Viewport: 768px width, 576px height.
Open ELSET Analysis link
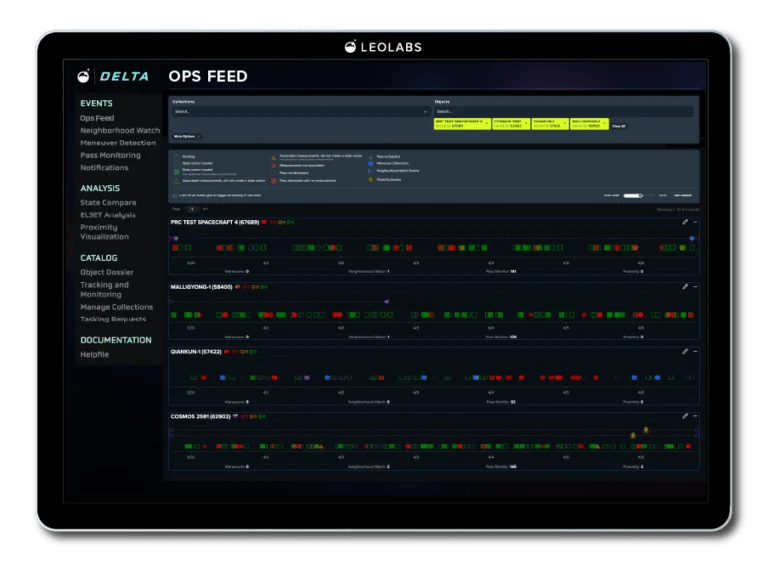(108, 215)
